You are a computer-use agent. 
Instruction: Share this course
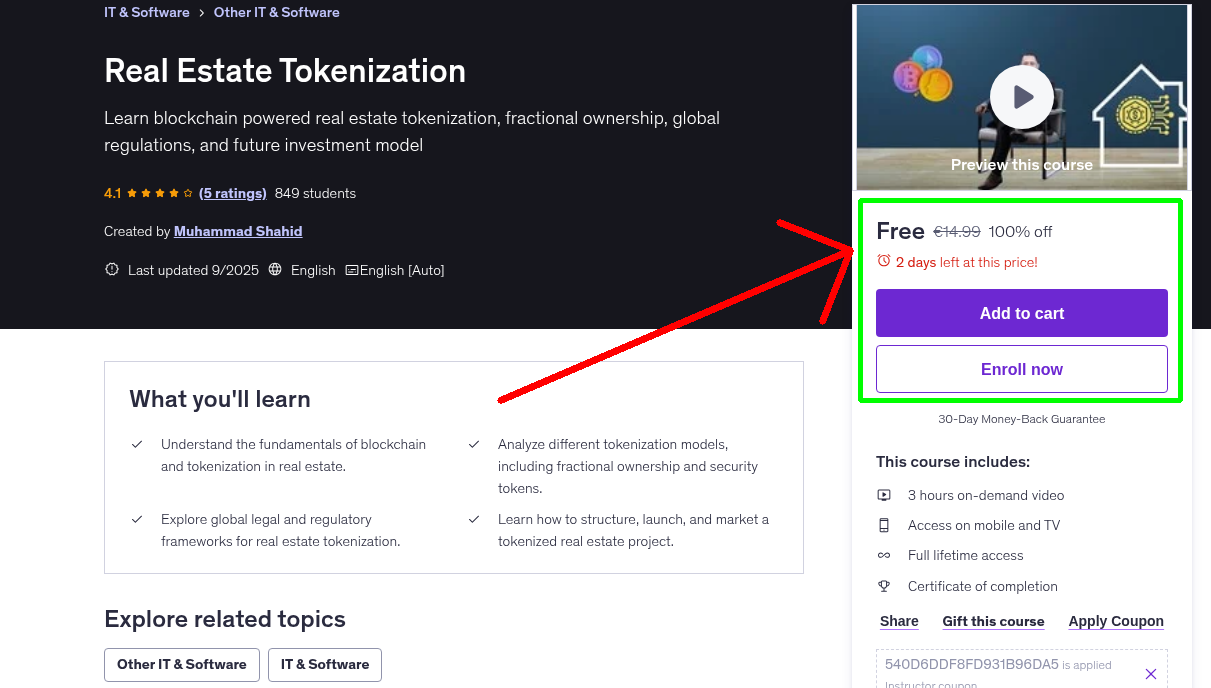click(898, 621)
